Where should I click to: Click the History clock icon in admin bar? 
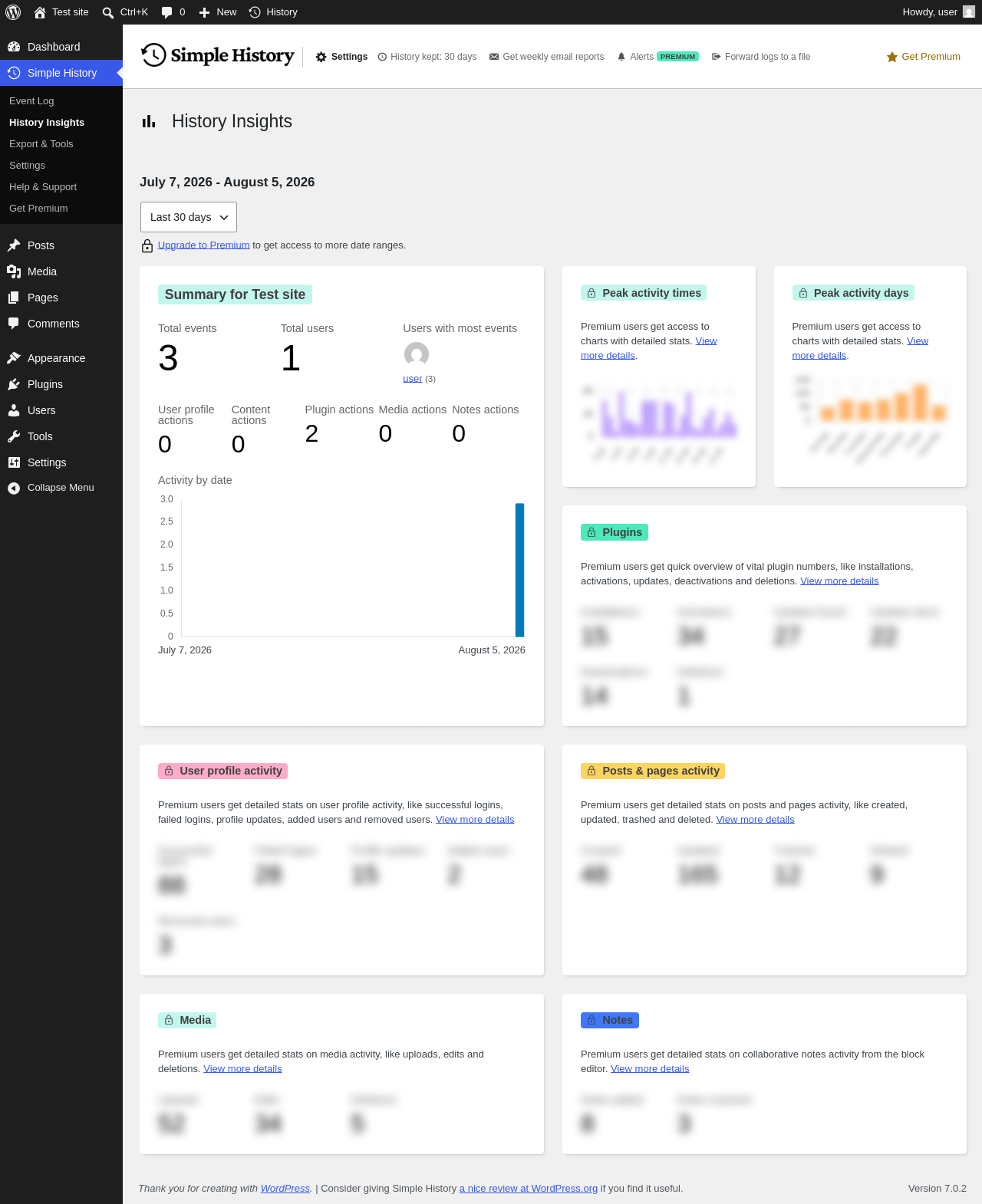coord(255,12)
